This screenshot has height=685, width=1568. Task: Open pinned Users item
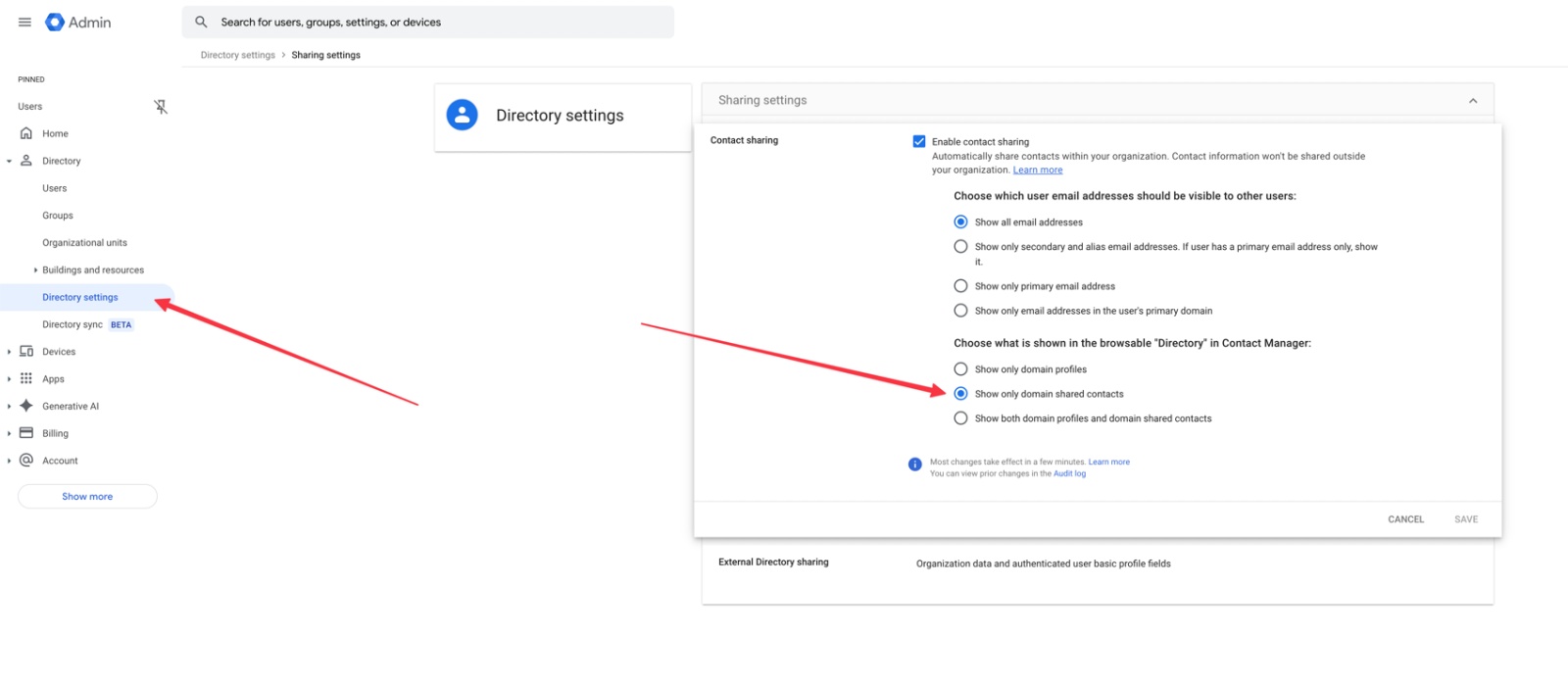point(30,107)
